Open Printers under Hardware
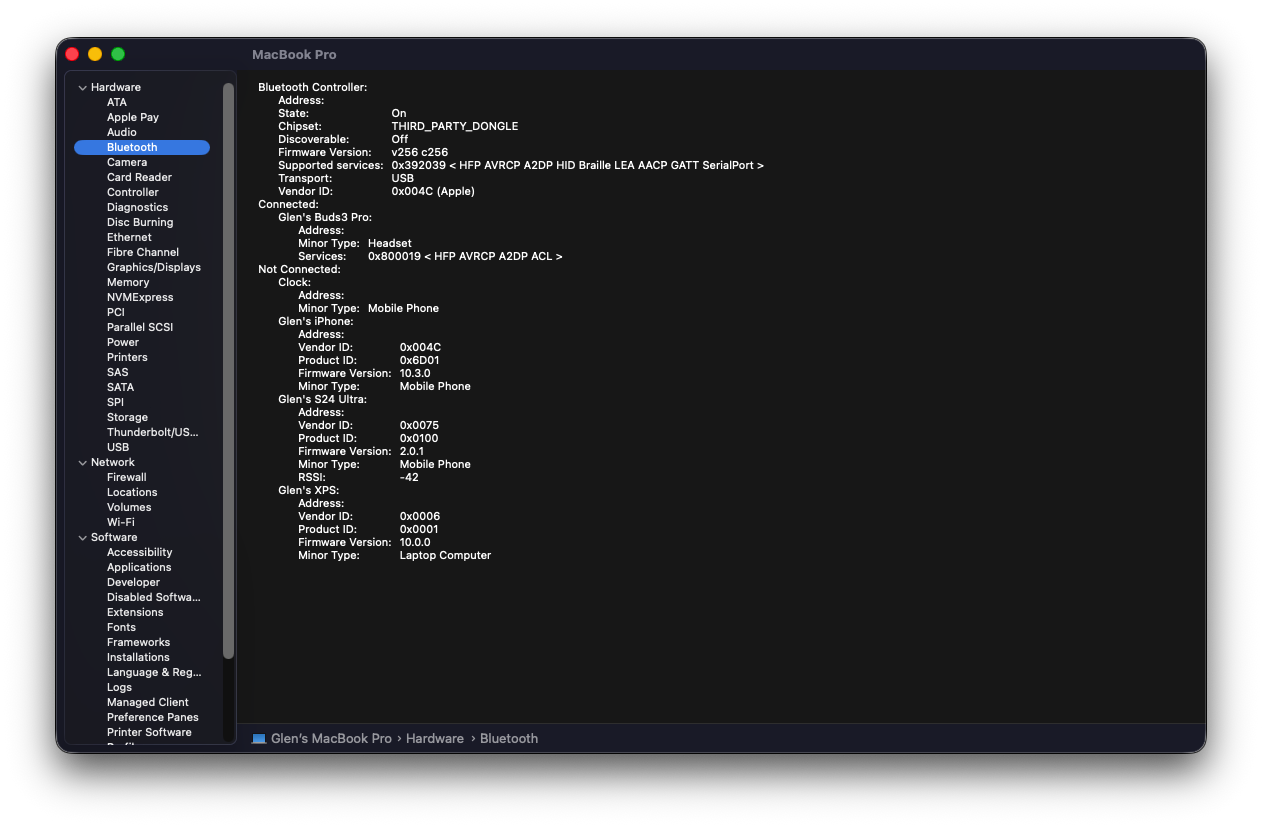 click(127, 357)
